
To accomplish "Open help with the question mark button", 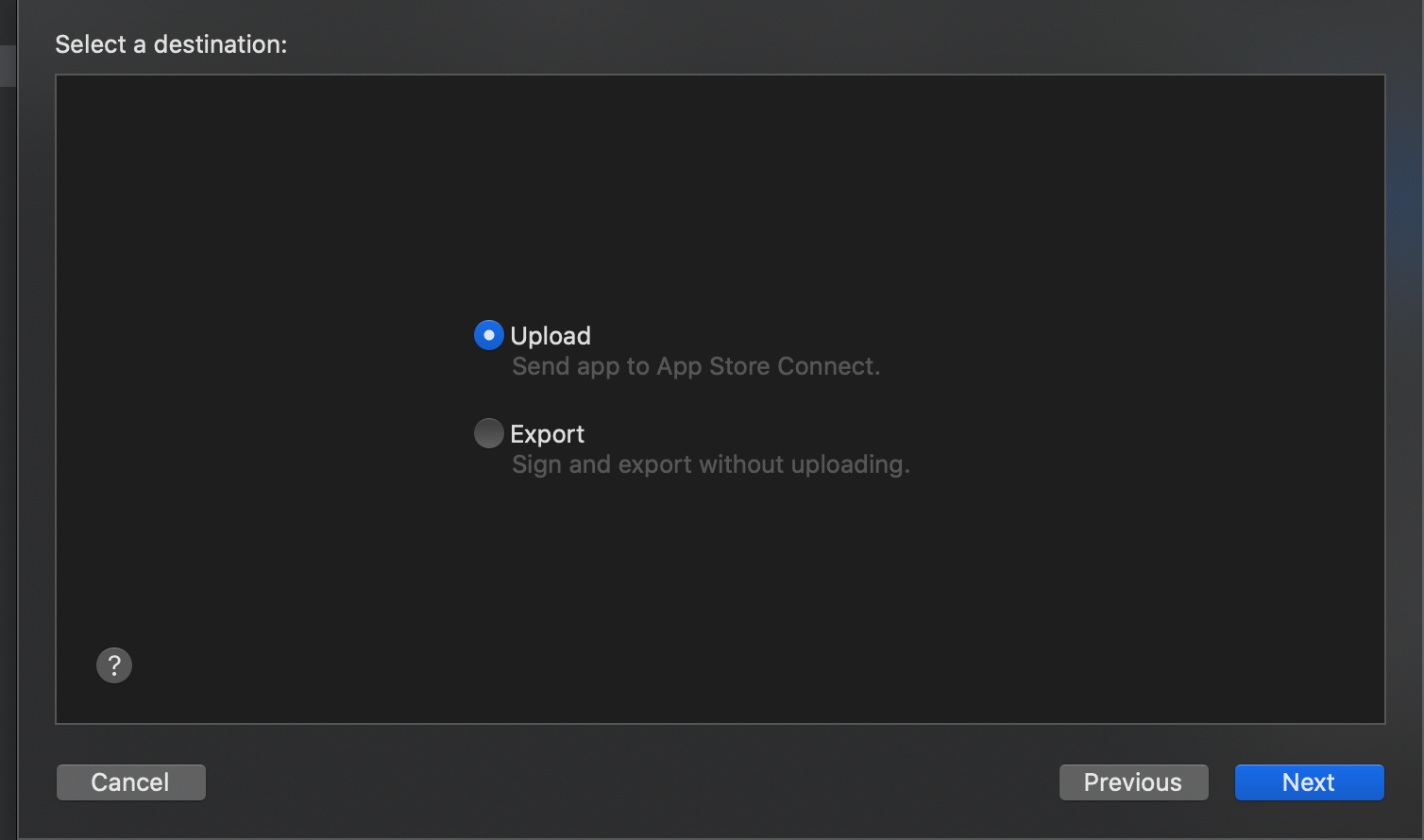I will (114, 665).
